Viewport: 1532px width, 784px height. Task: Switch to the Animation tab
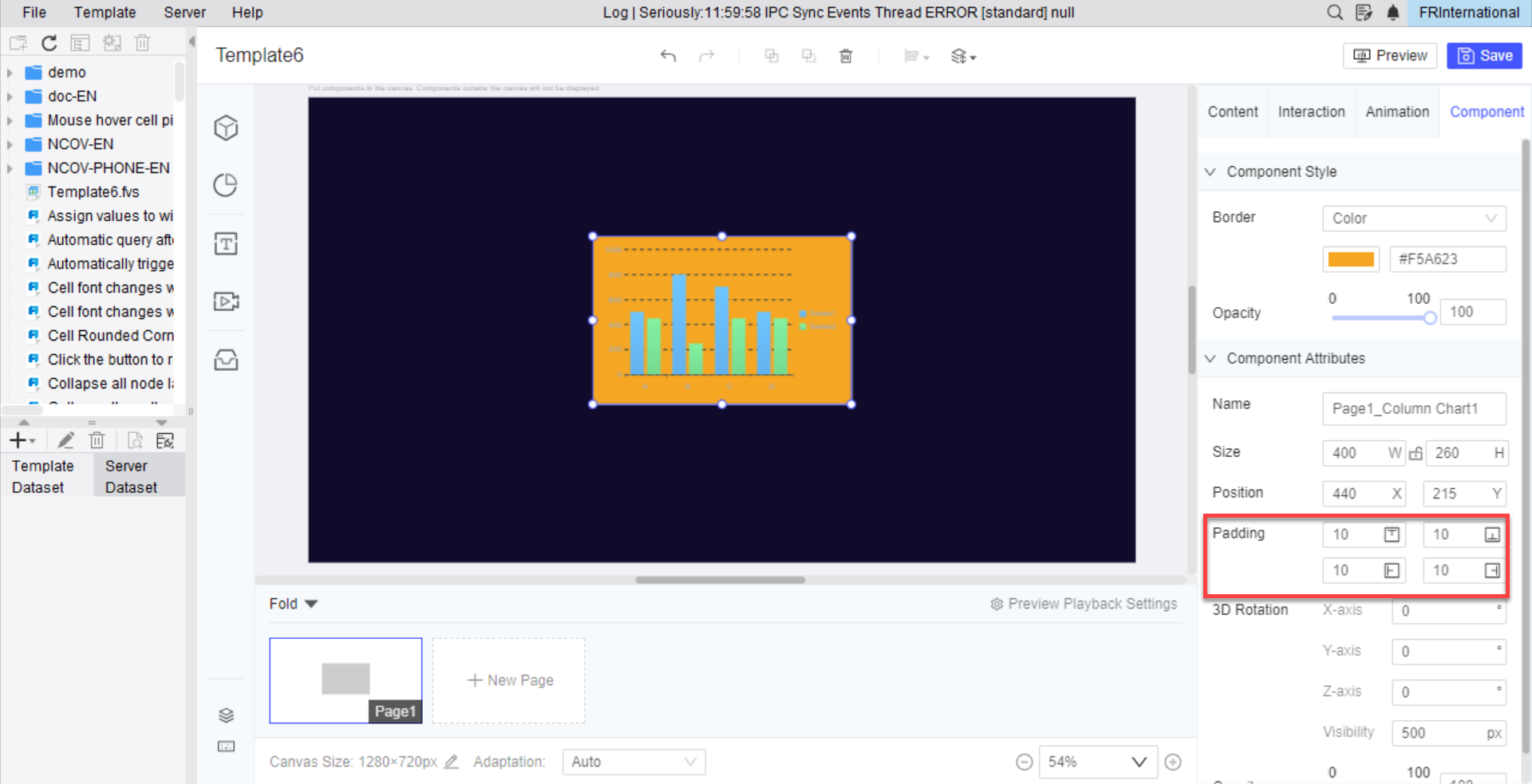tap(1397, 112)
